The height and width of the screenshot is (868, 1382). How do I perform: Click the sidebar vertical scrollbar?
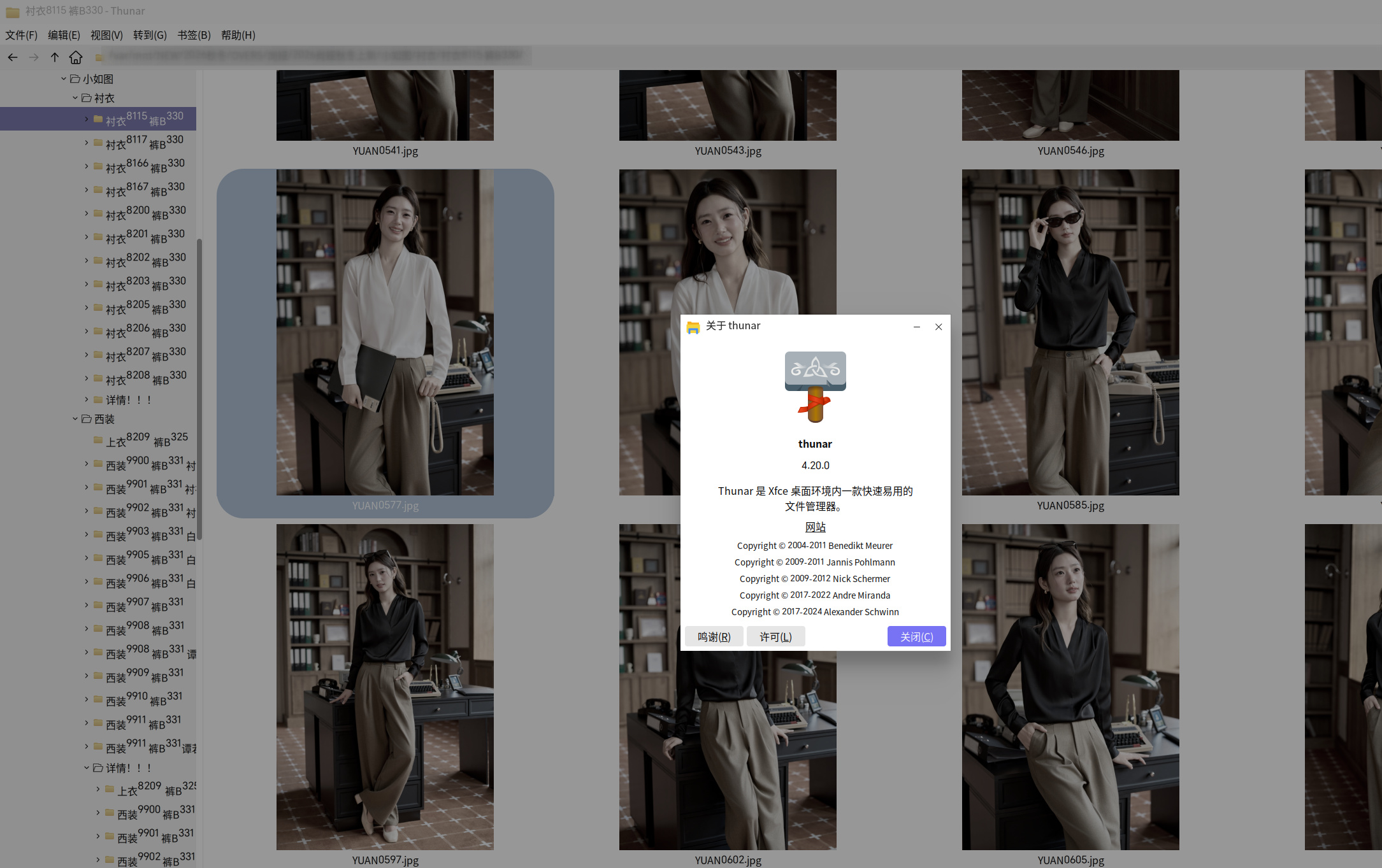[x=199, y=389]
